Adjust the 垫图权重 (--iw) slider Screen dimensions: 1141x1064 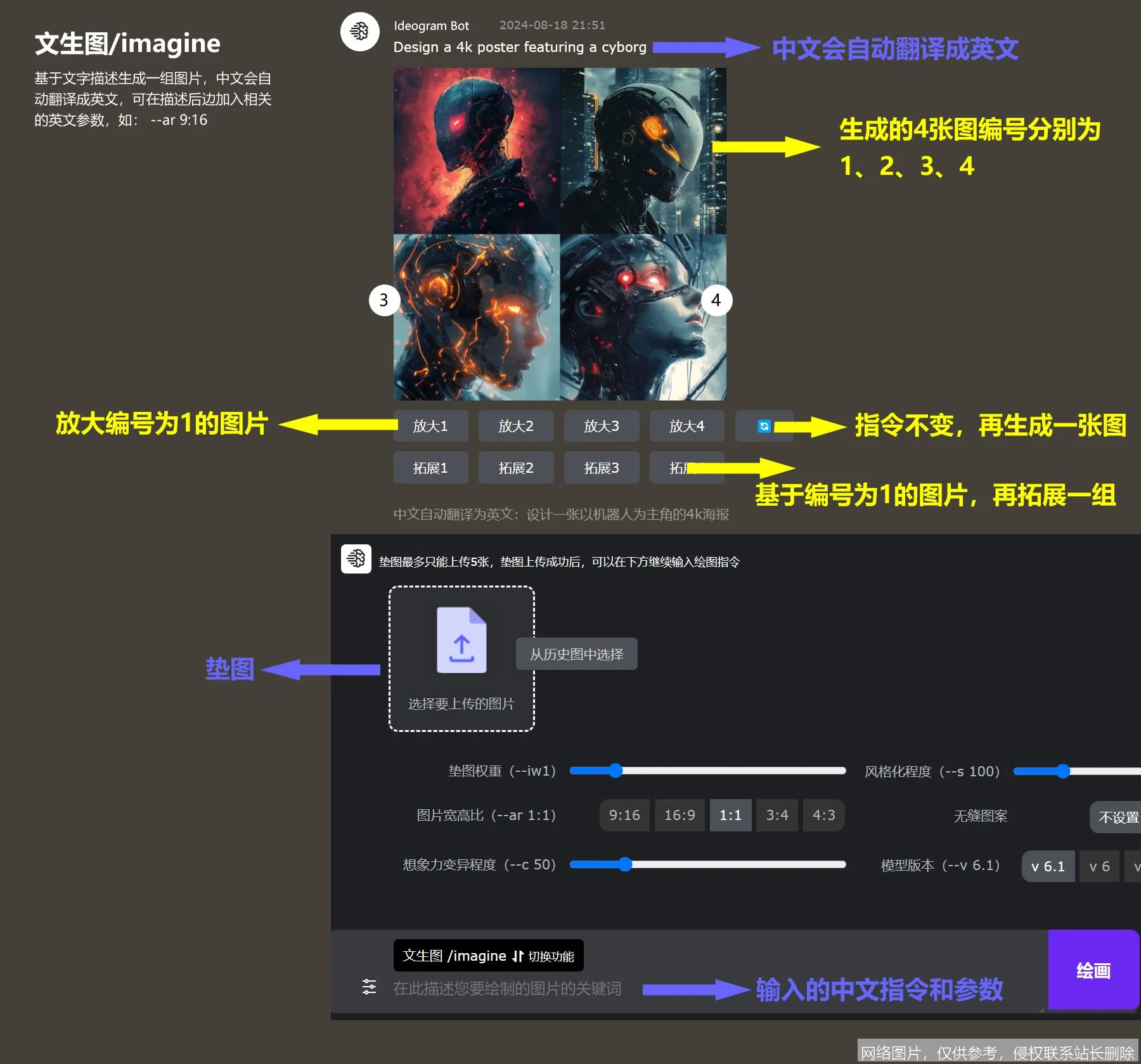point(707,771)
